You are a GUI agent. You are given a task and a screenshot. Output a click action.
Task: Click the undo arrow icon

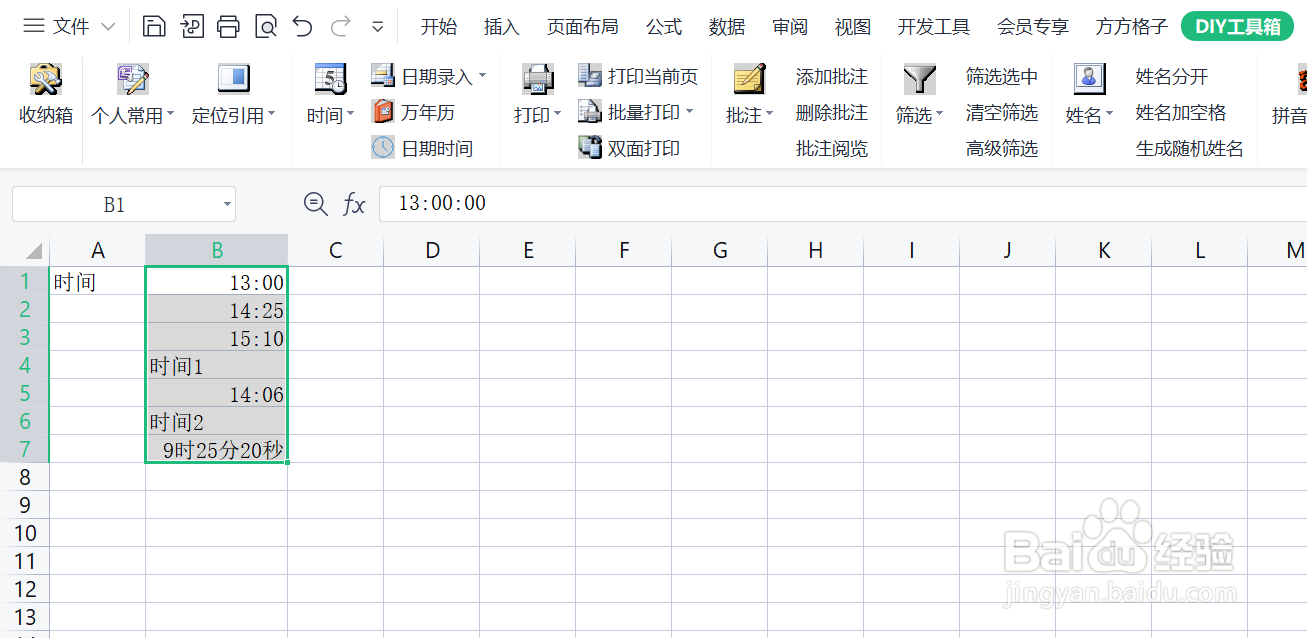pos(303,27)
